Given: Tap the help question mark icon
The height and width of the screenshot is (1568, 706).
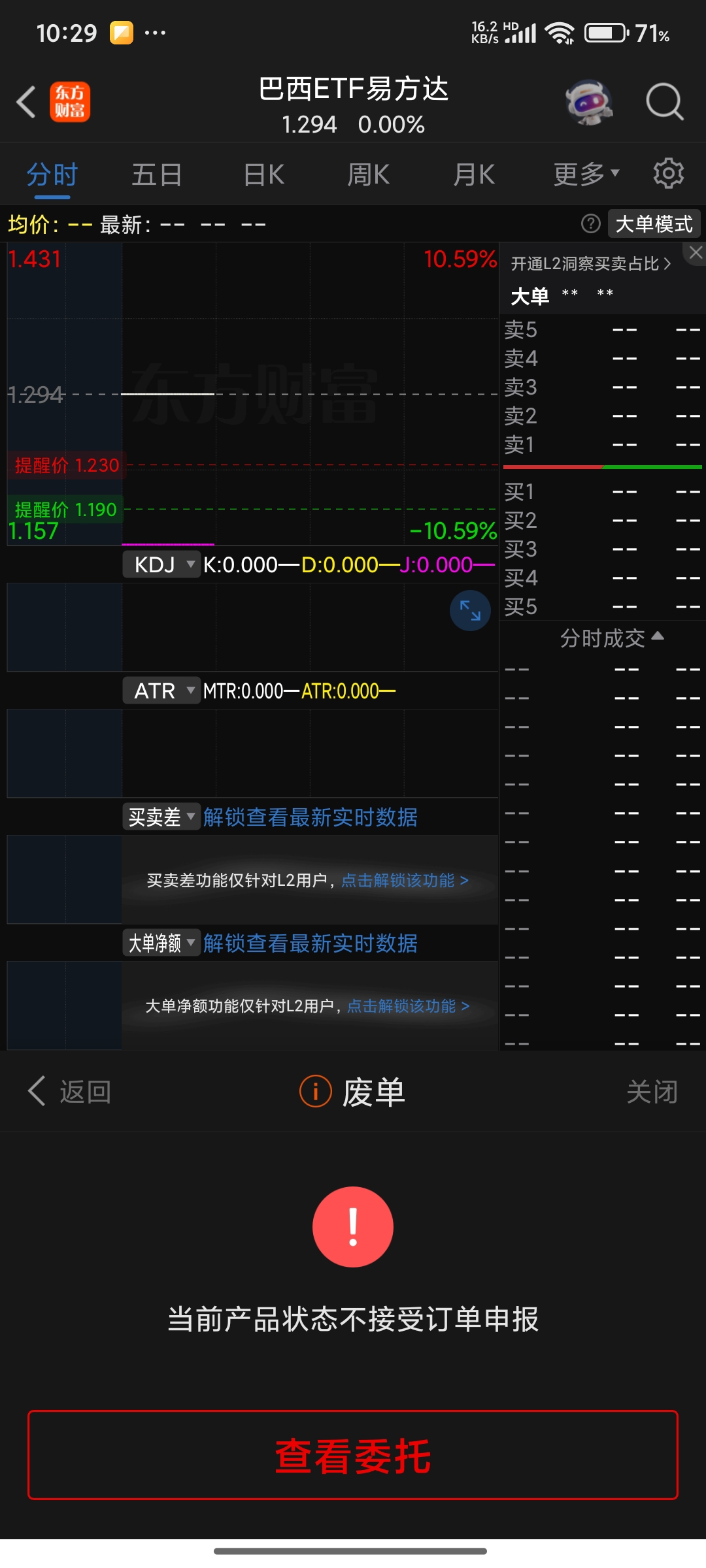Looking at the screenshot, I should 590,224.
